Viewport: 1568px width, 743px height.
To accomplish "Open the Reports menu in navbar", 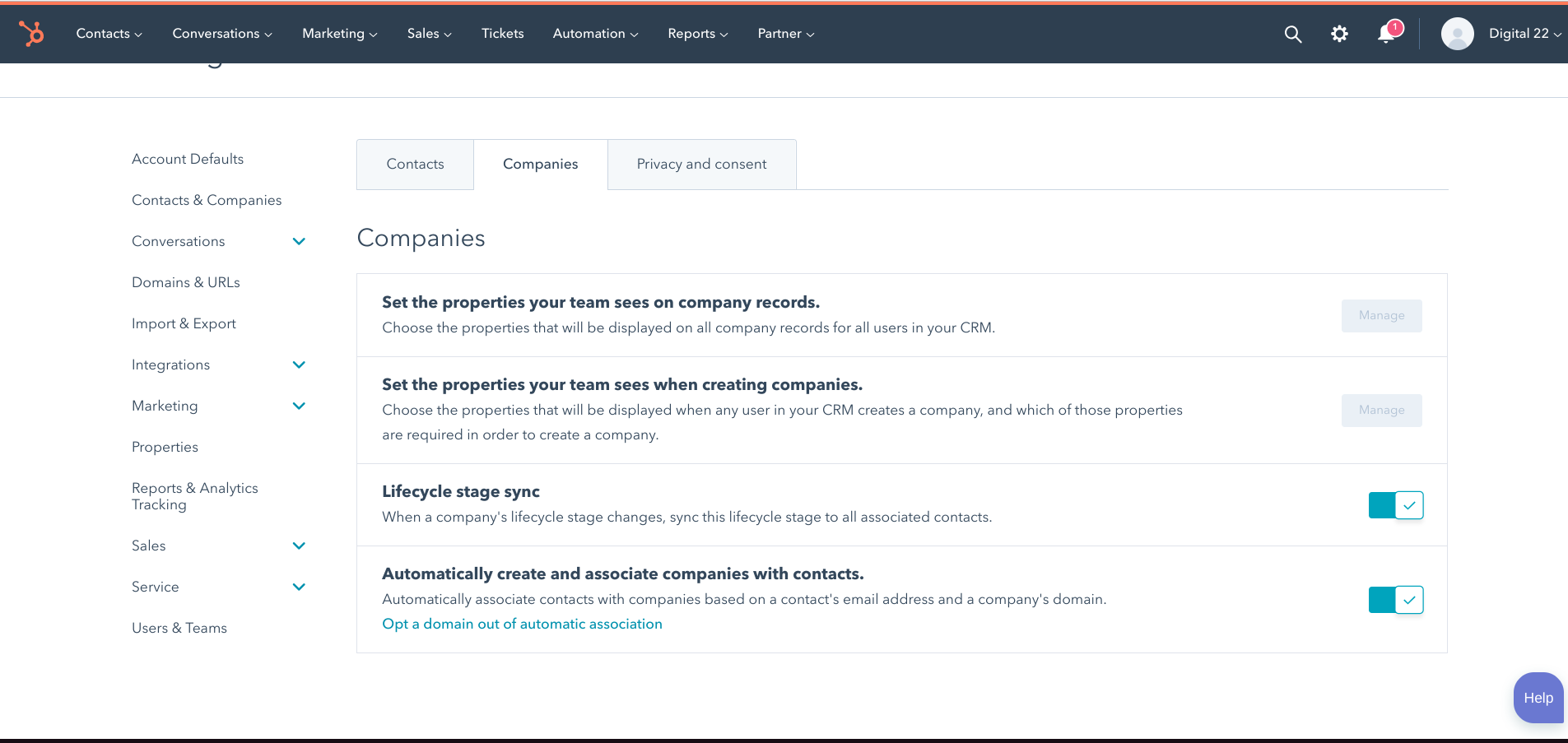I will (x=697, y=34).
